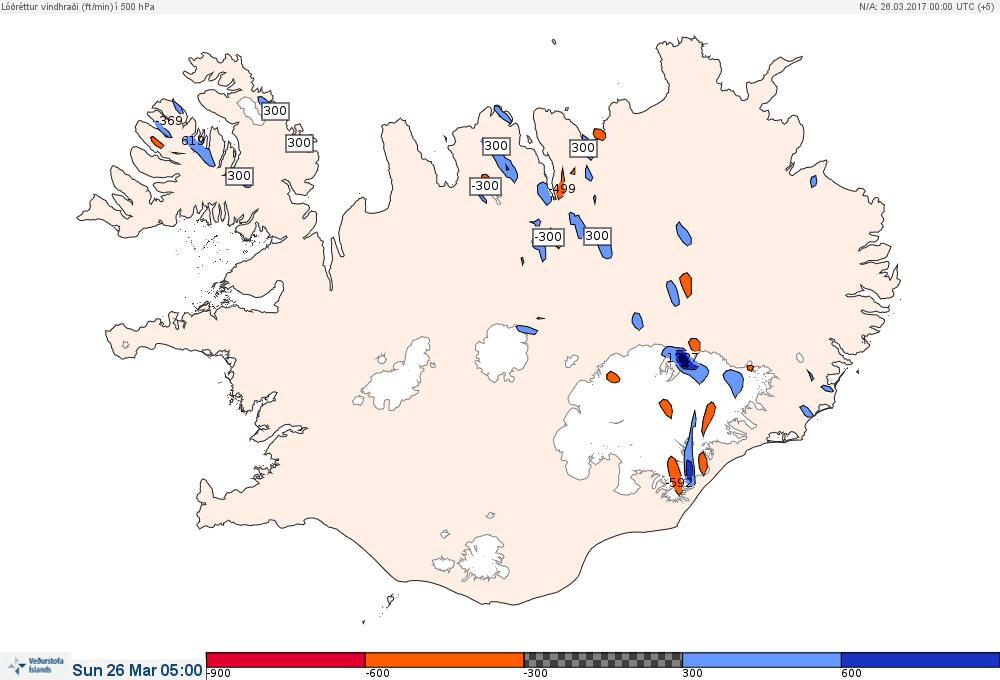This screenshot has height=680, width=1000.
Task: Click the 'N/A: 26.03.2017 00:00 UTC (+5)' timestamp
Action: pos(926,6)
